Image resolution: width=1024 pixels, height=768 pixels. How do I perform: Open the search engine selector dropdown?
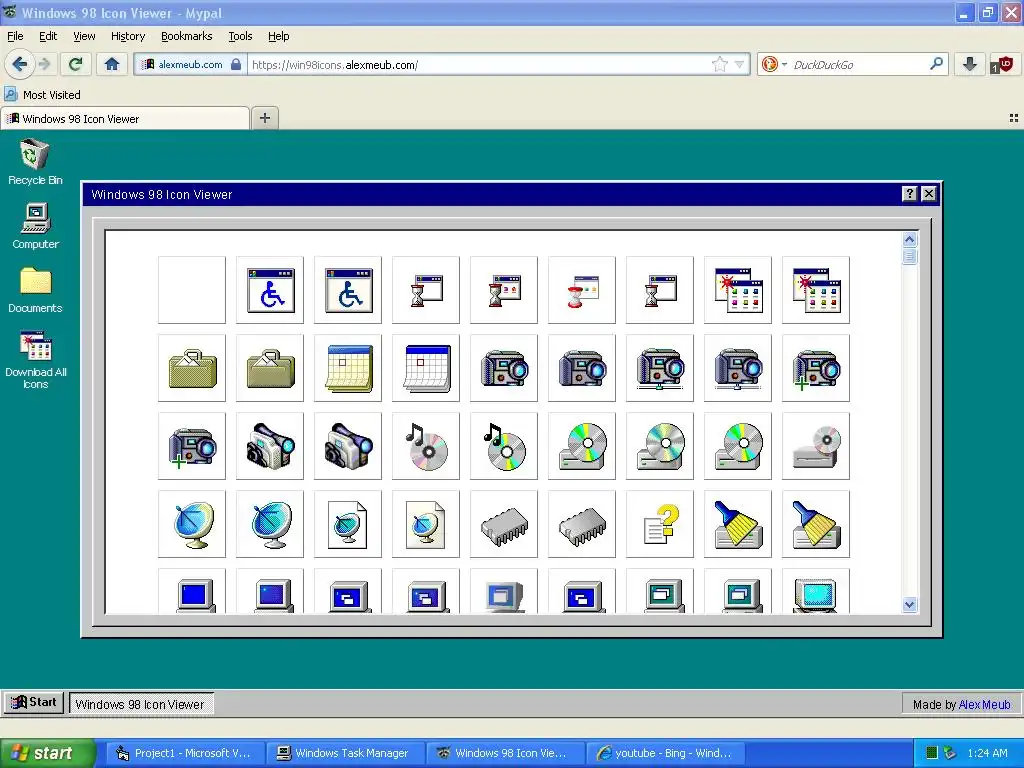(x=775, y=64)
